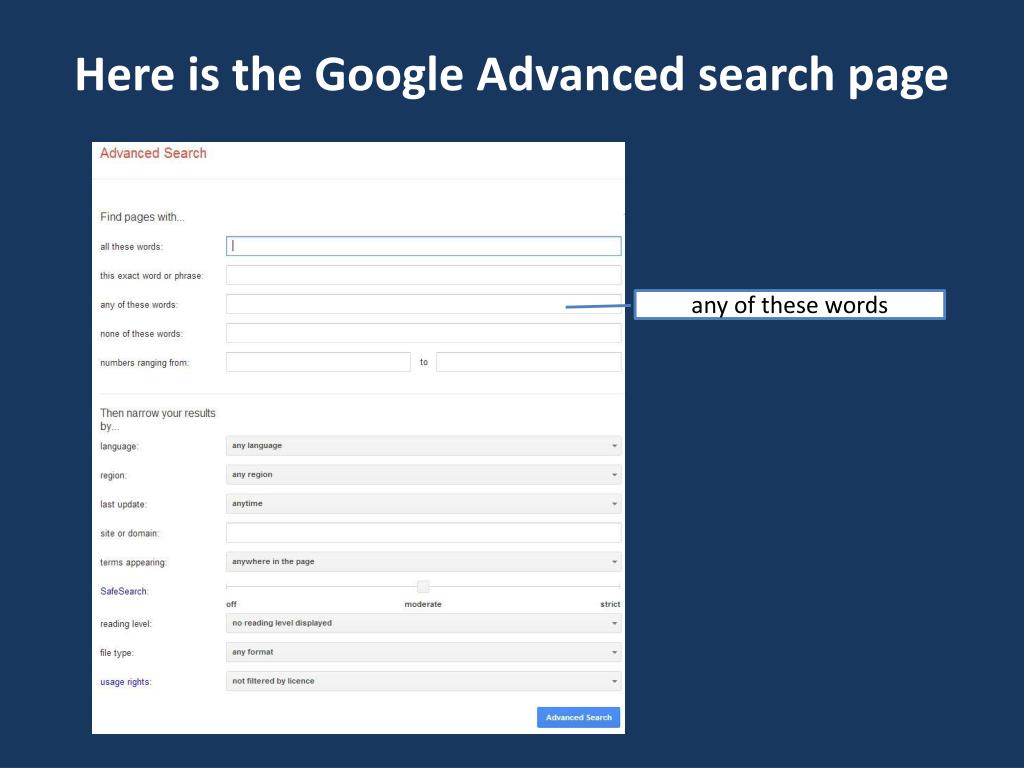Screen dimensions: 1024x768
Task: Click the red "Advanced Search" heading
Action: pos(153,153)
